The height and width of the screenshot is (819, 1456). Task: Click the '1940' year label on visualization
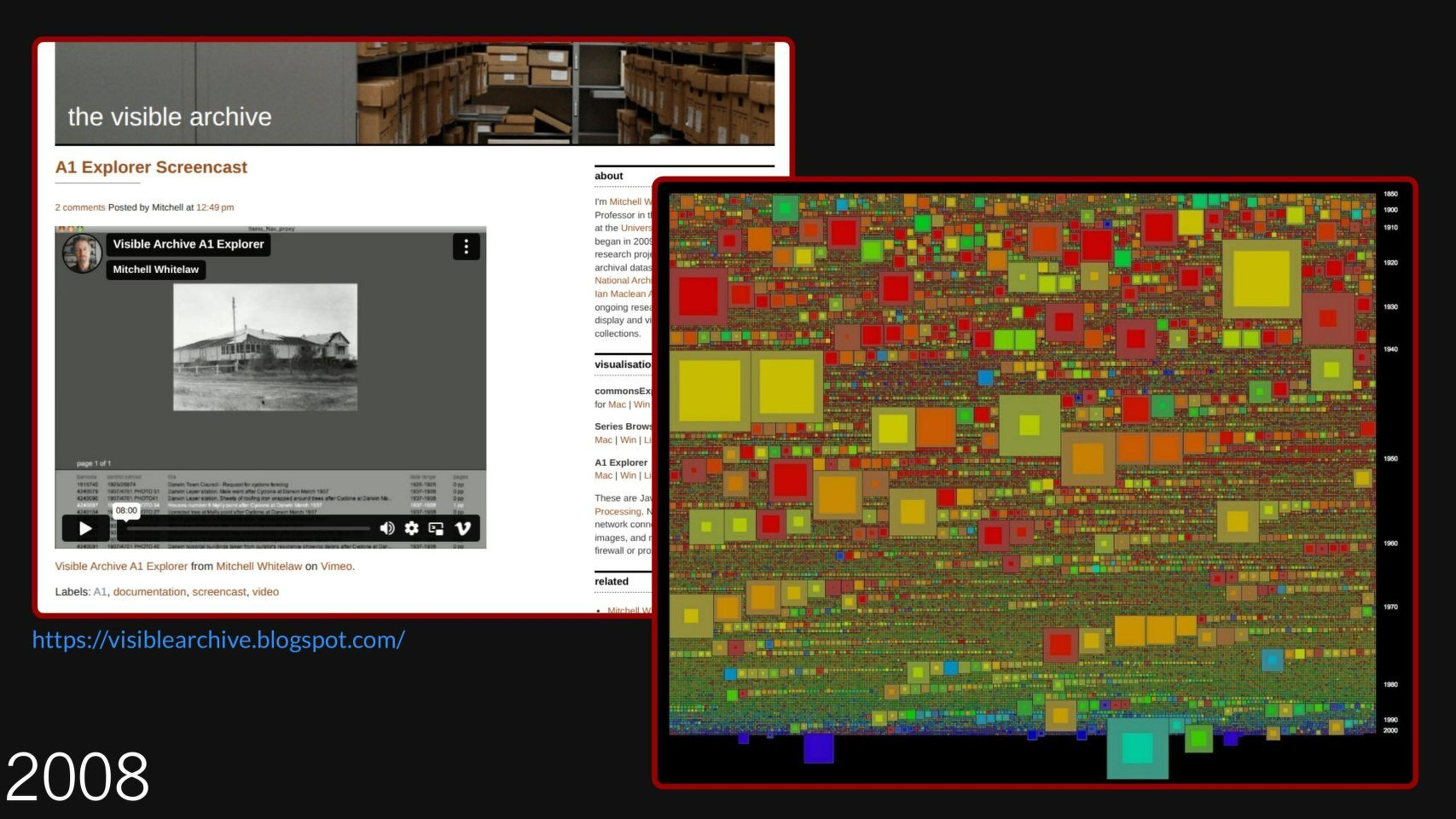(1390, 350)
